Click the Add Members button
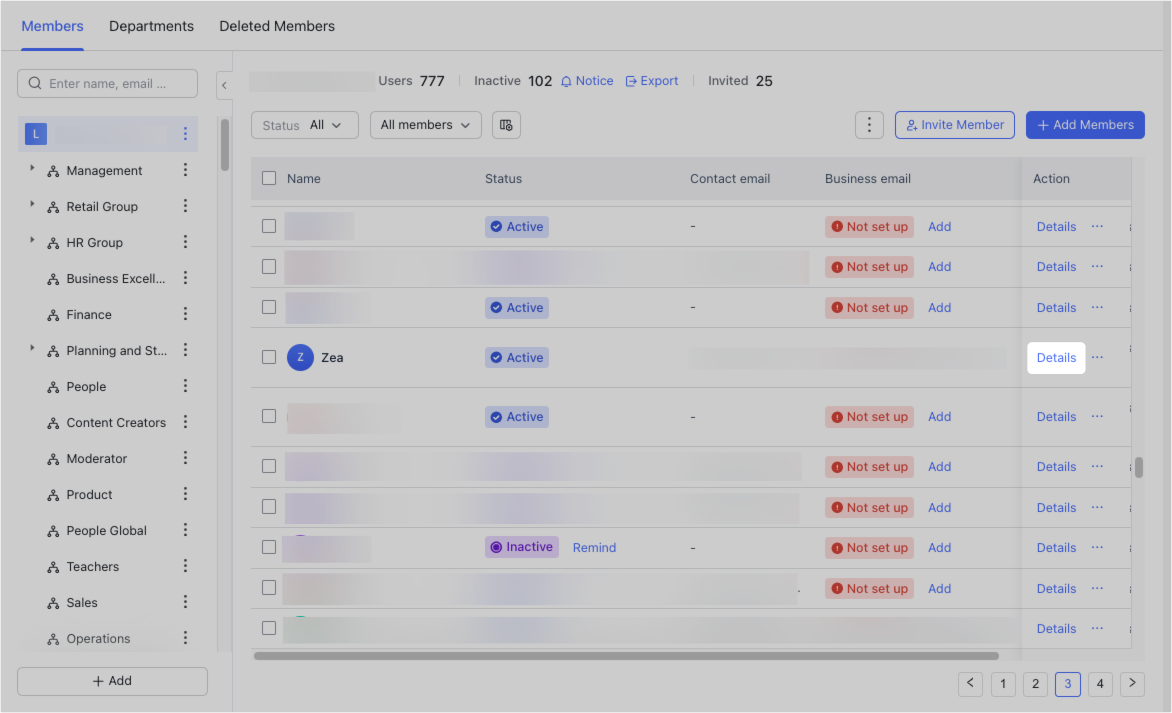The width and height of the screenshot is (1172, 713). 1085,125
